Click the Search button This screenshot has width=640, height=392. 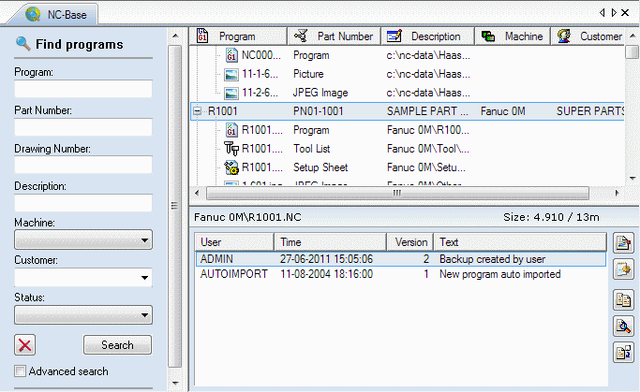pos(118,345)
